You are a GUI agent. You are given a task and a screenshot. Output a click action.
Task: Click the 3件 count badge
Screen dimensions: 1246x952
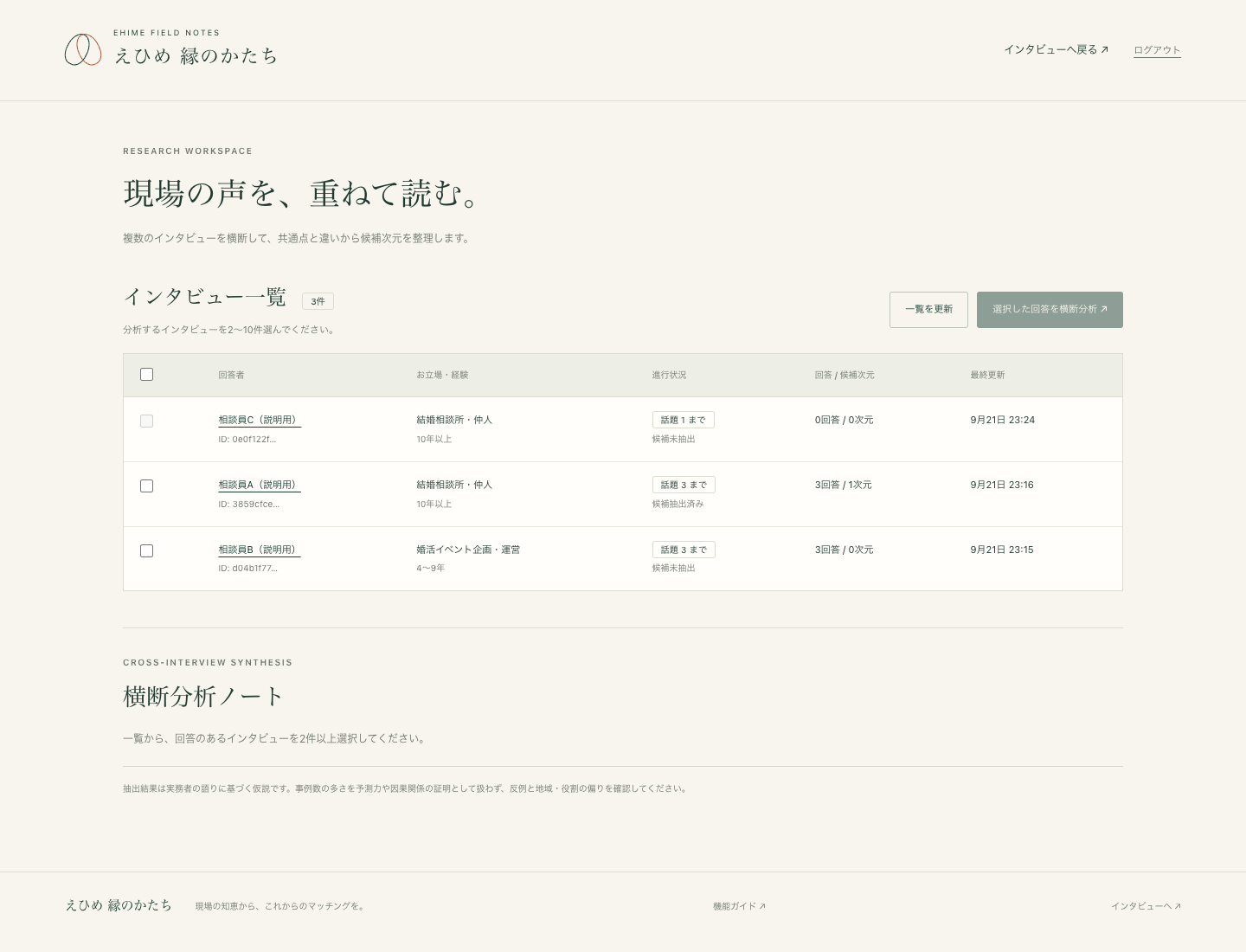318,301
